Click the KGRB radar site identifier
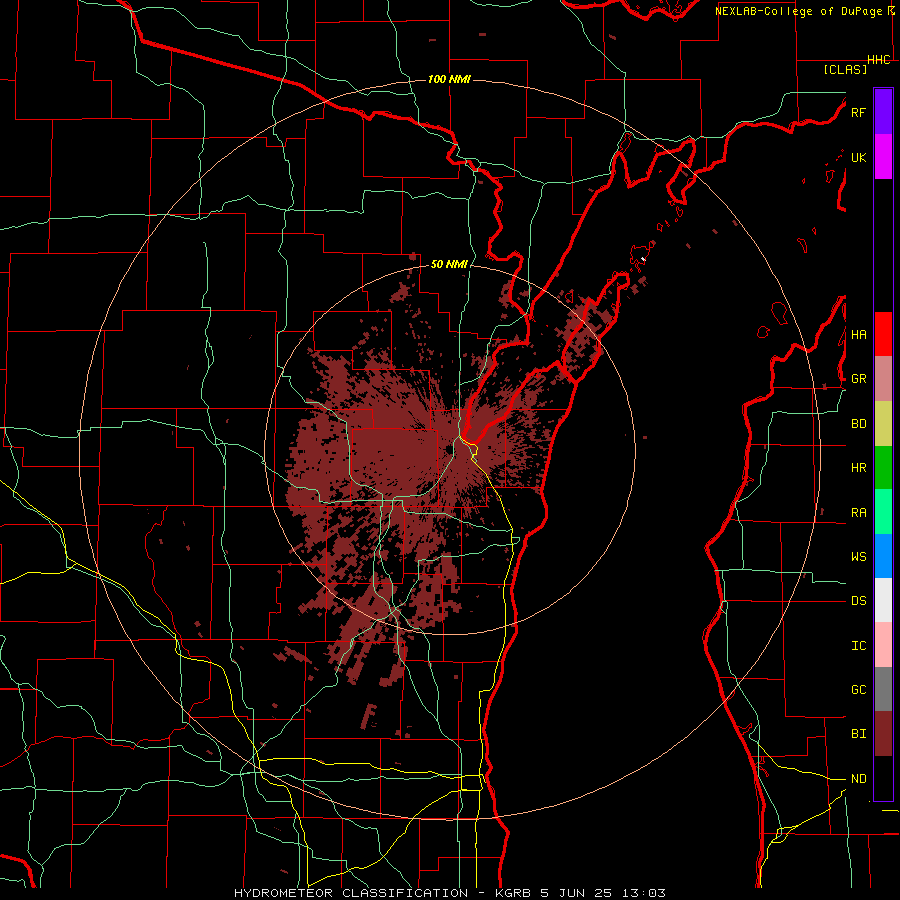Viewport: 900px width, 900px height. [516, 893]
